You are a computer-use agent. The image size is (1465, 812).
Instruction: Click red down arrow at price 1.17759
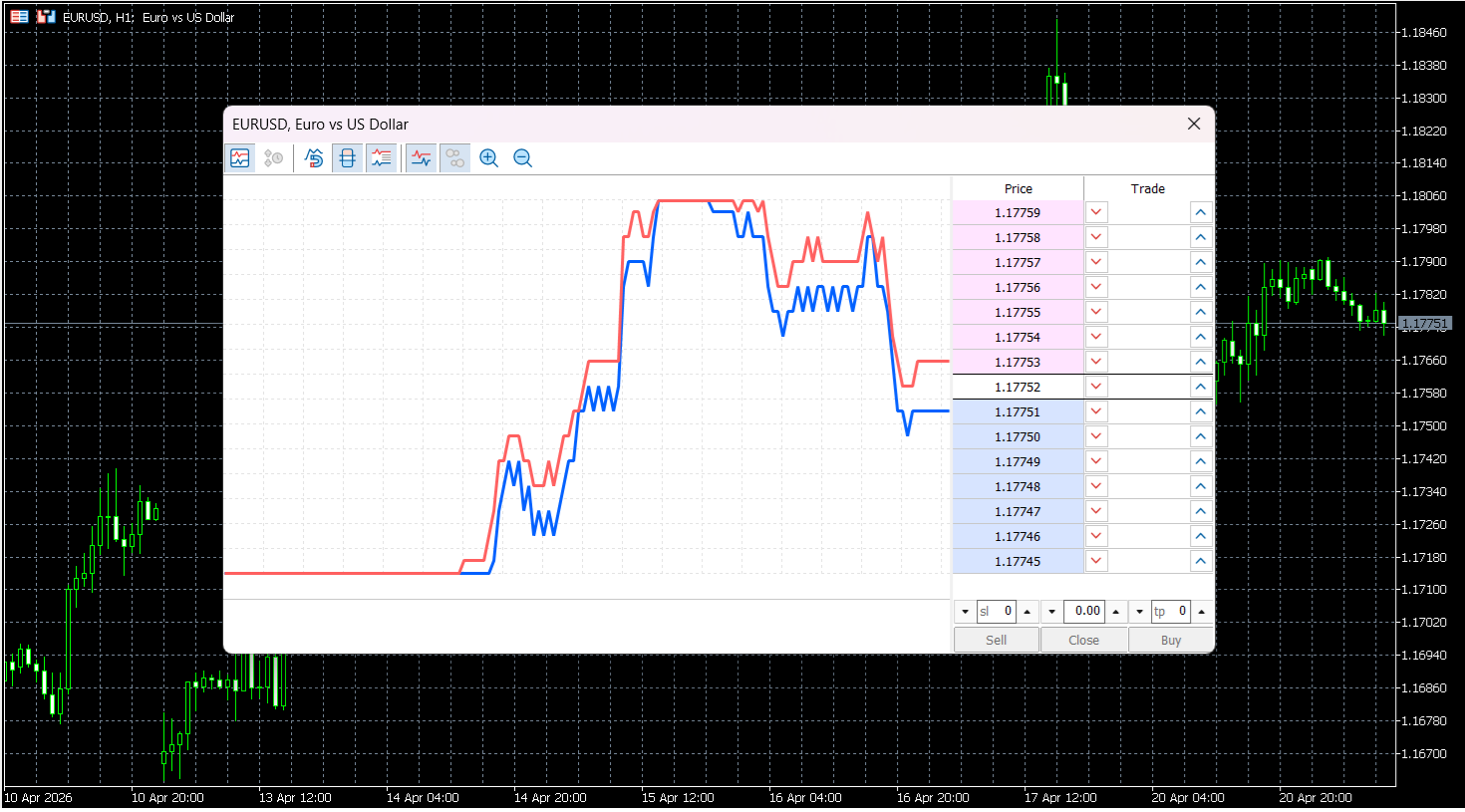tap(1096, 212)
